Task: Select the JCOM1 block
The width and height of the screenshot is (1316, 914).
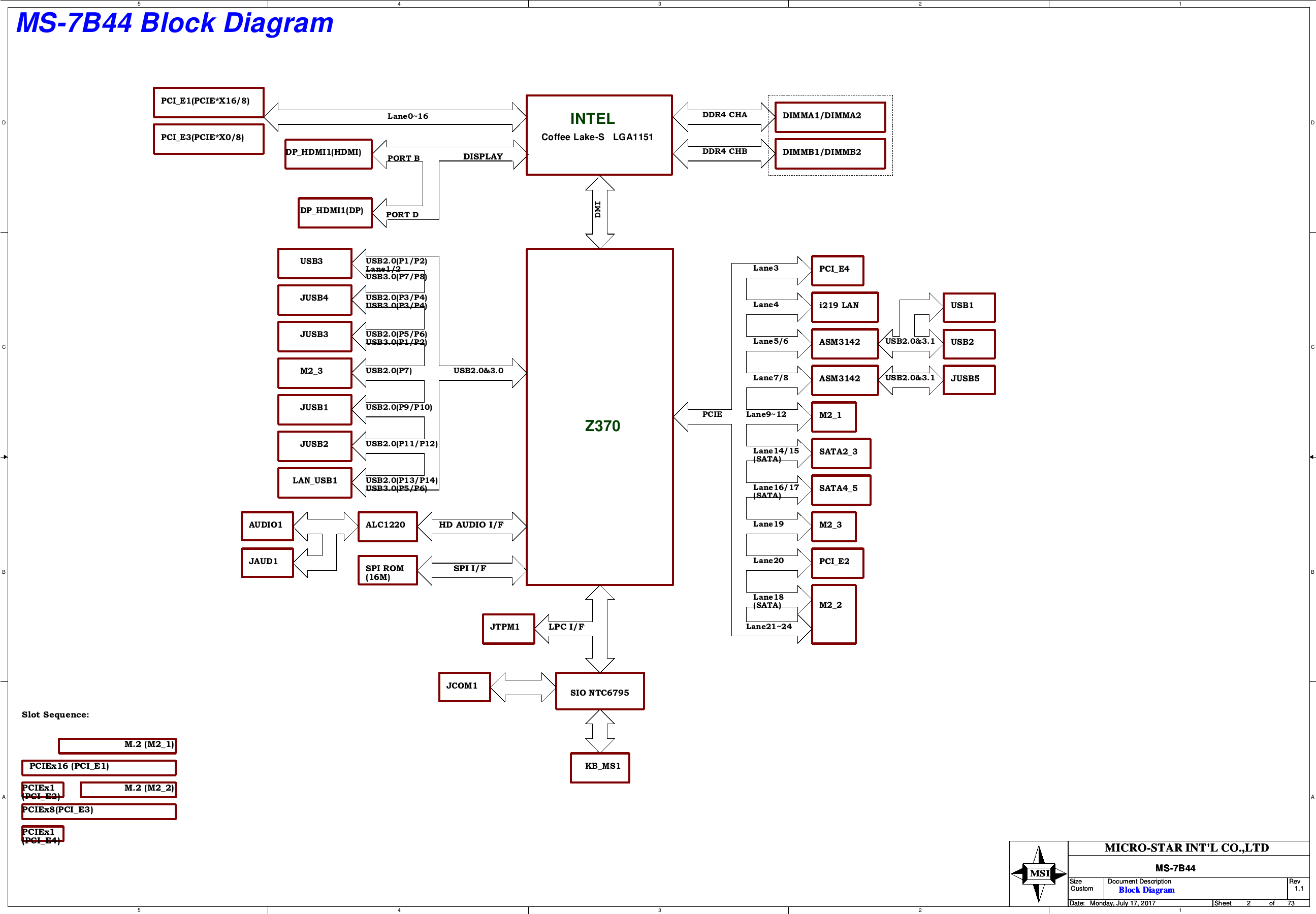Action: pos(465,687)
